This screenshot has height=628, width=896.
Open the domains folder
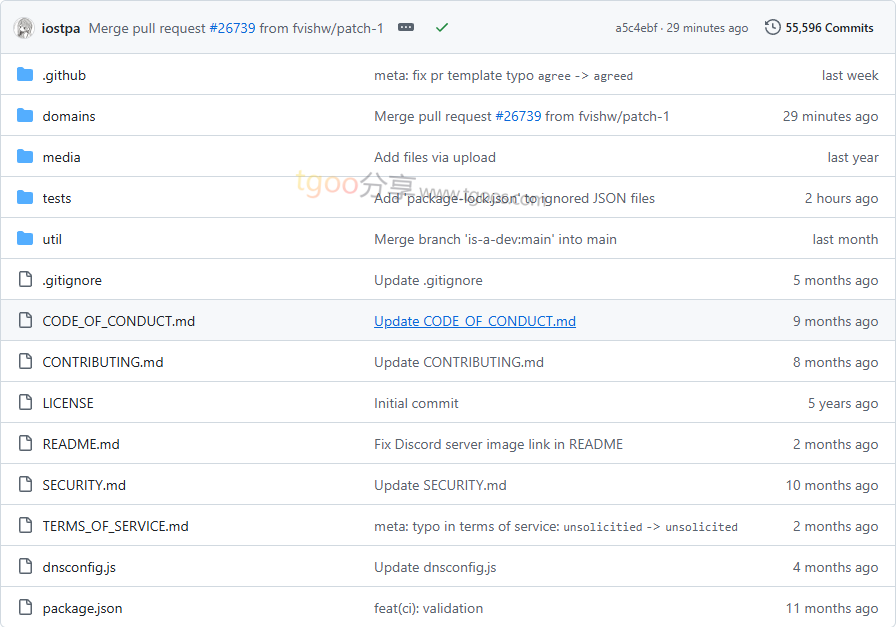(x=69, y=116)
